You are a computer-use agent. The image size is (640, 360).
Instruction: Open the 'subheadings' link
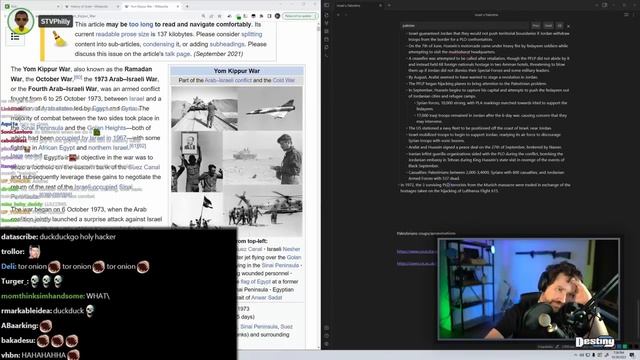(x=227, y=44)
